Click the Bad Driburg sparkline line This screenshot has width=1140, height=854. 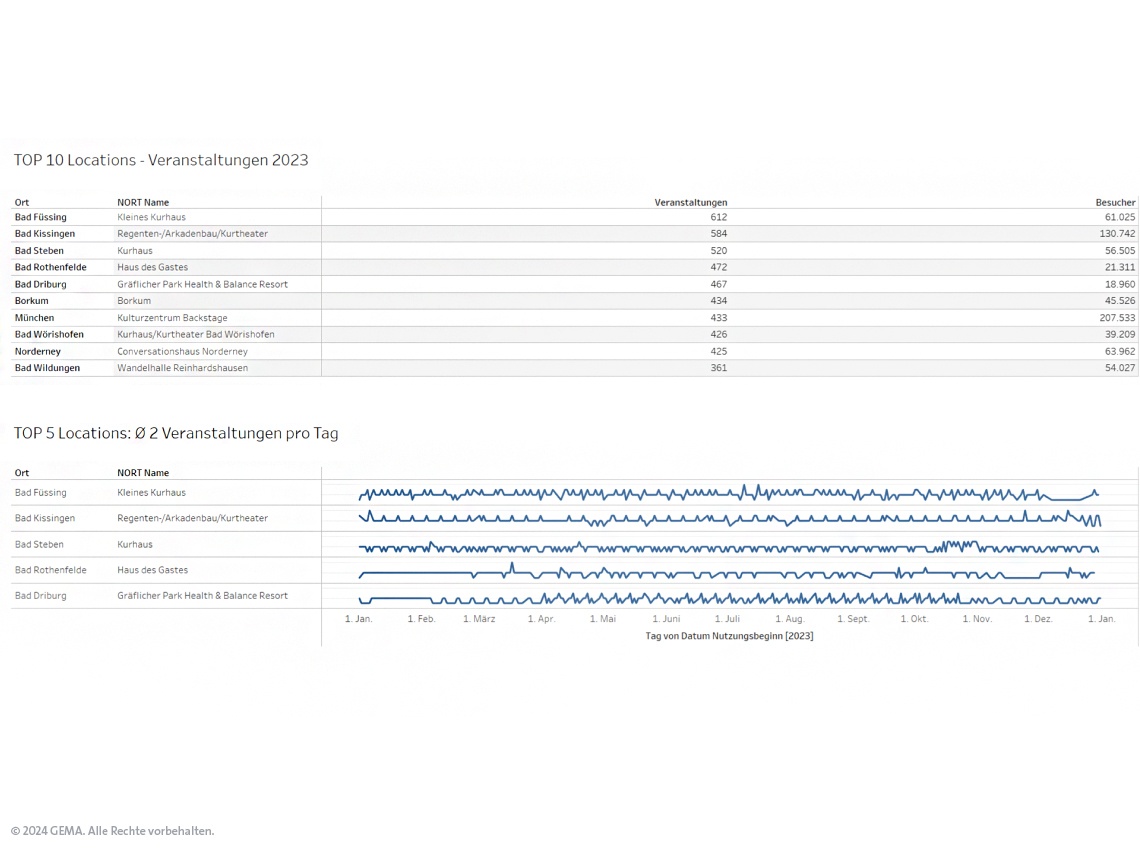click(x=728, y=598)
